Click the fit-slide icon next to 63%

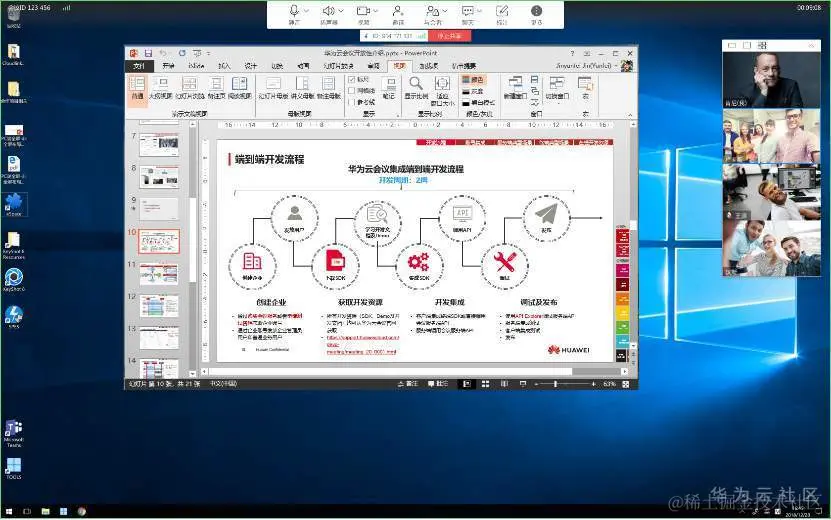tap(626, 384)
